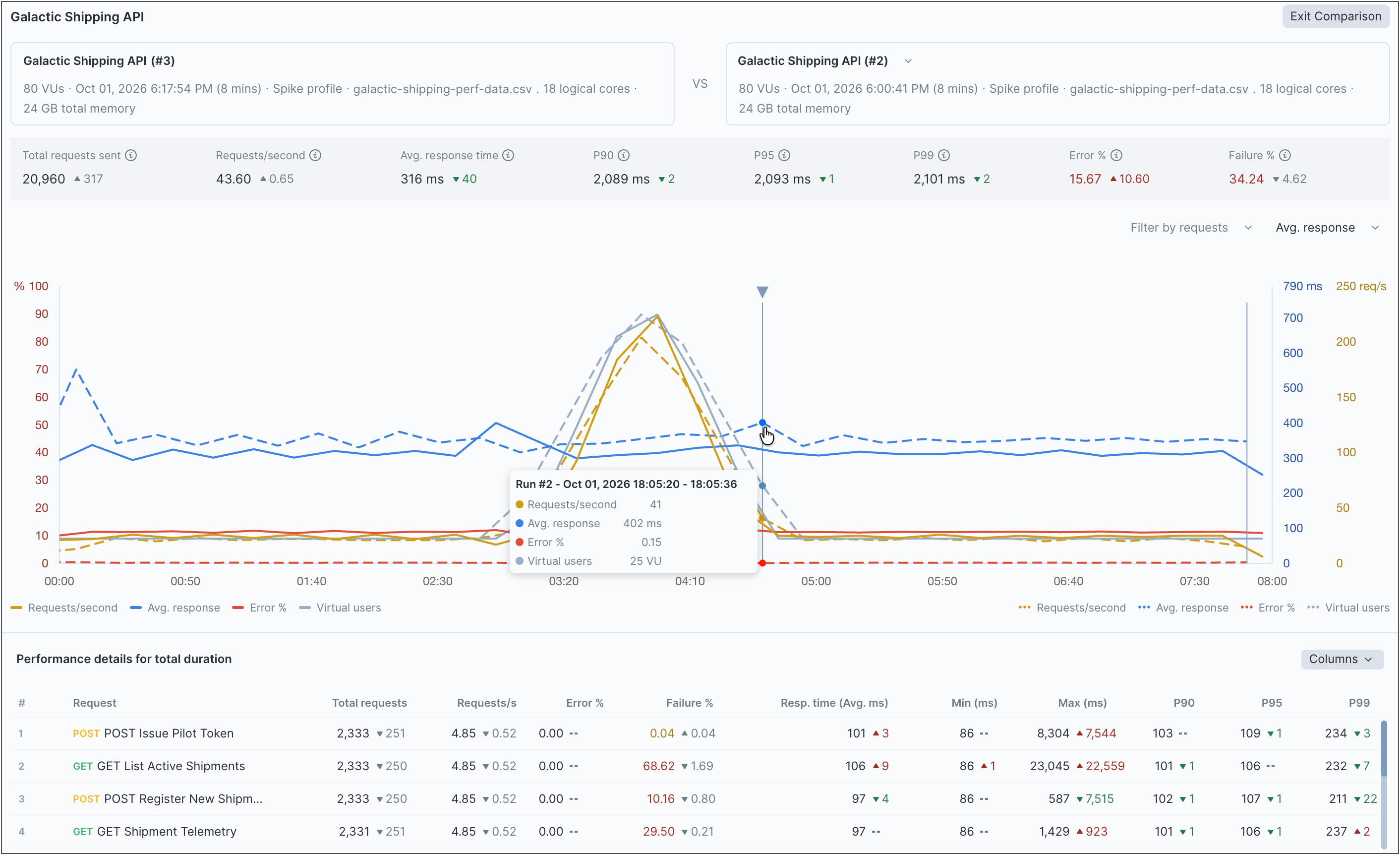Open GET Shipment Telemetry request

(x=695, y=832)
